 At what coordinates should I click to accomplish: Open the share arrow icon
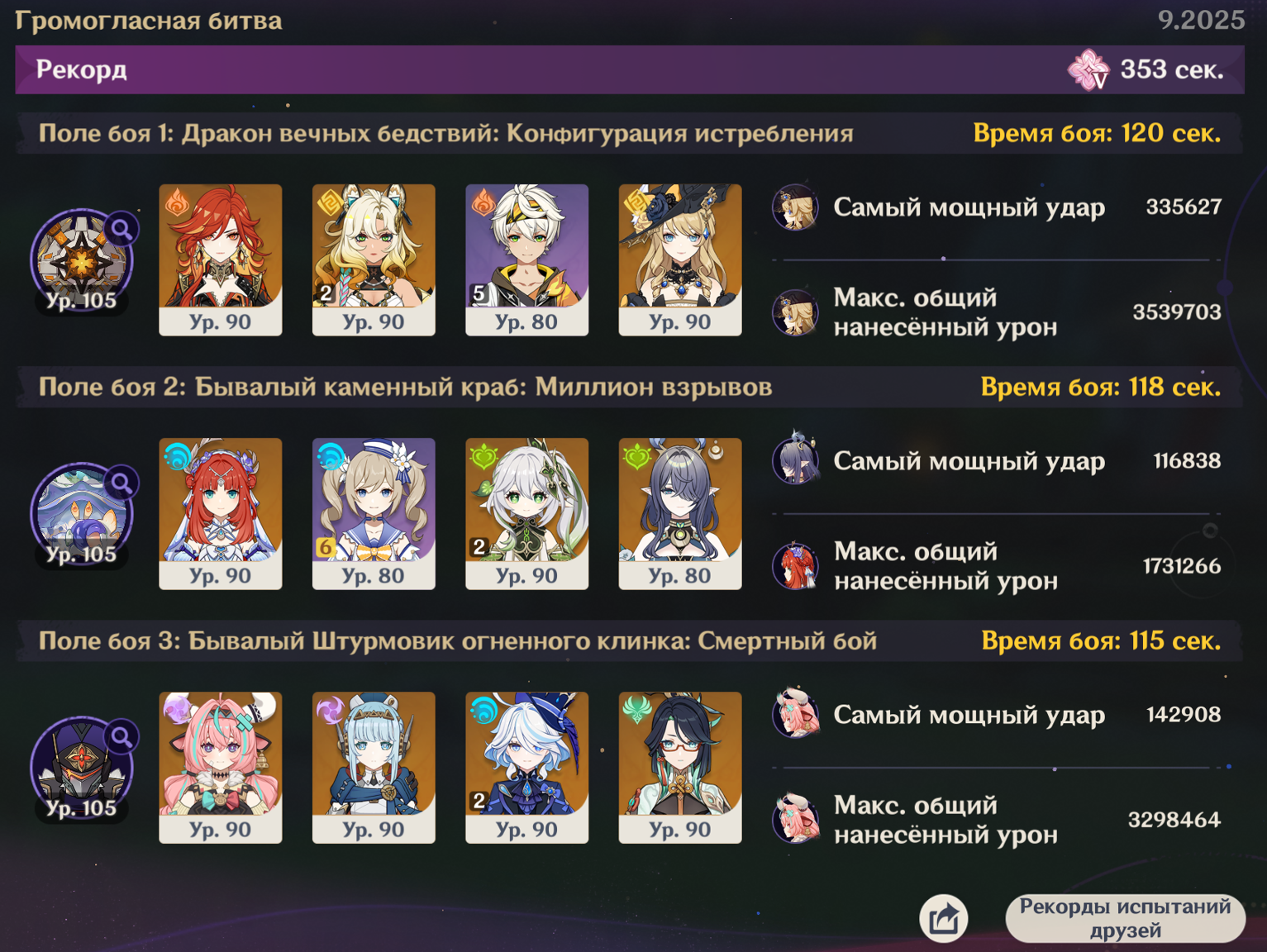pos(943,918)
